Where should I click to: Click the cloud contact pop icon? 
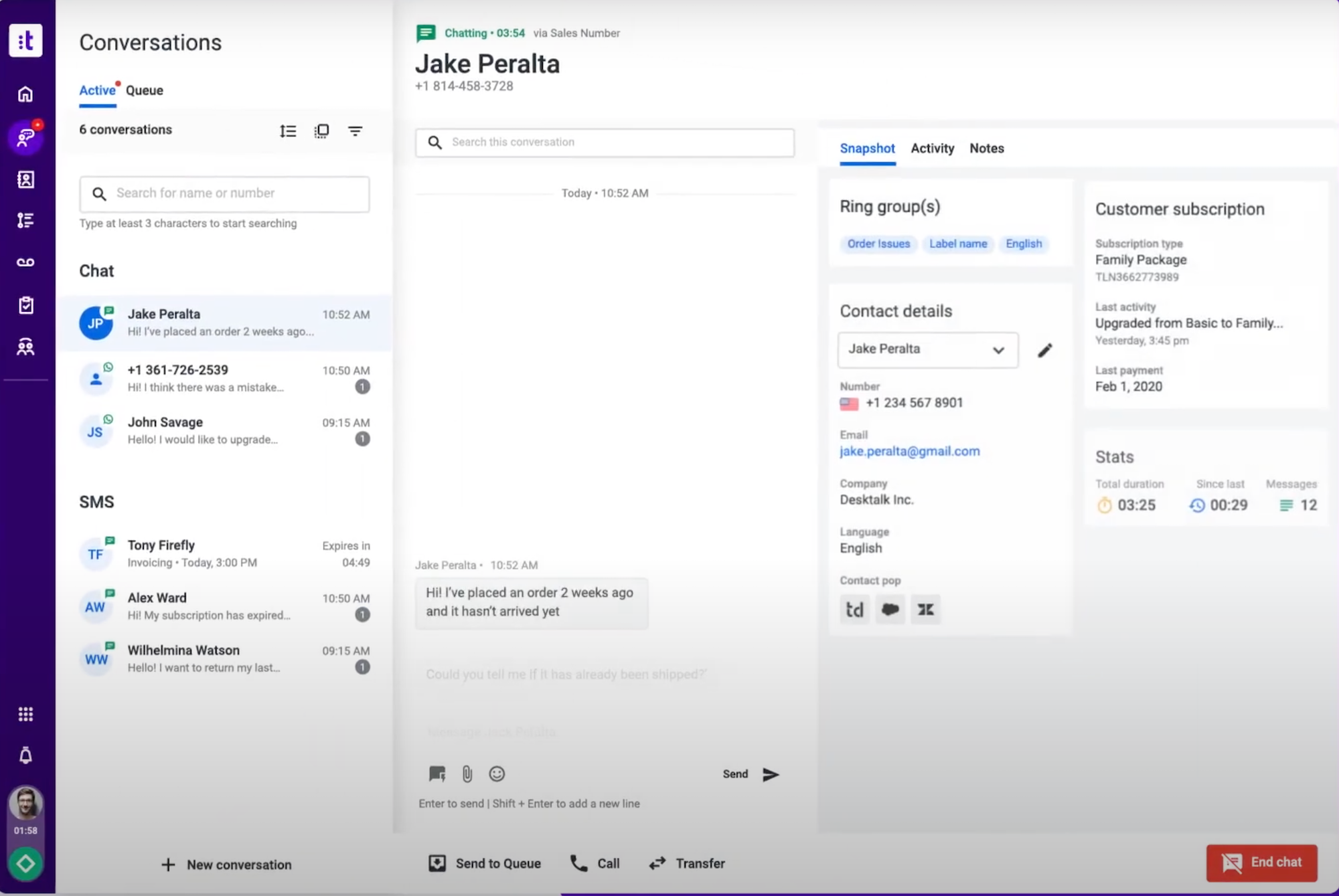(889, 608)
